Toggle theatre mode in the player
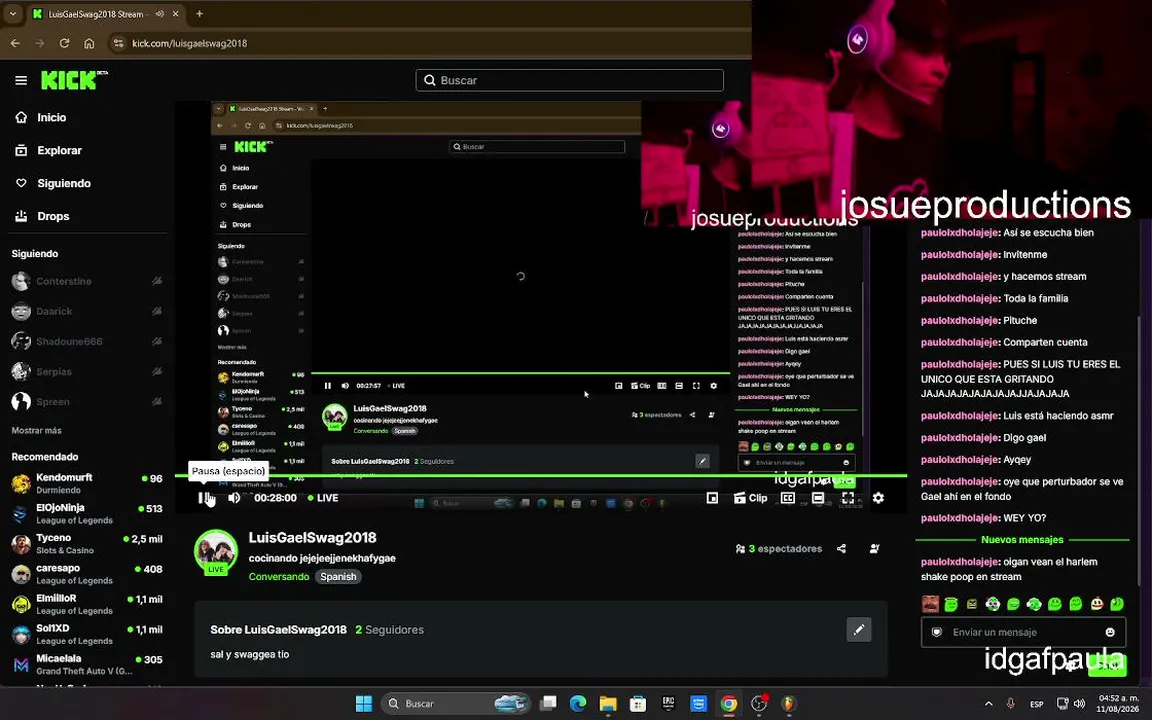This screenshot has height=720, width=1152. tap(818, 498)
